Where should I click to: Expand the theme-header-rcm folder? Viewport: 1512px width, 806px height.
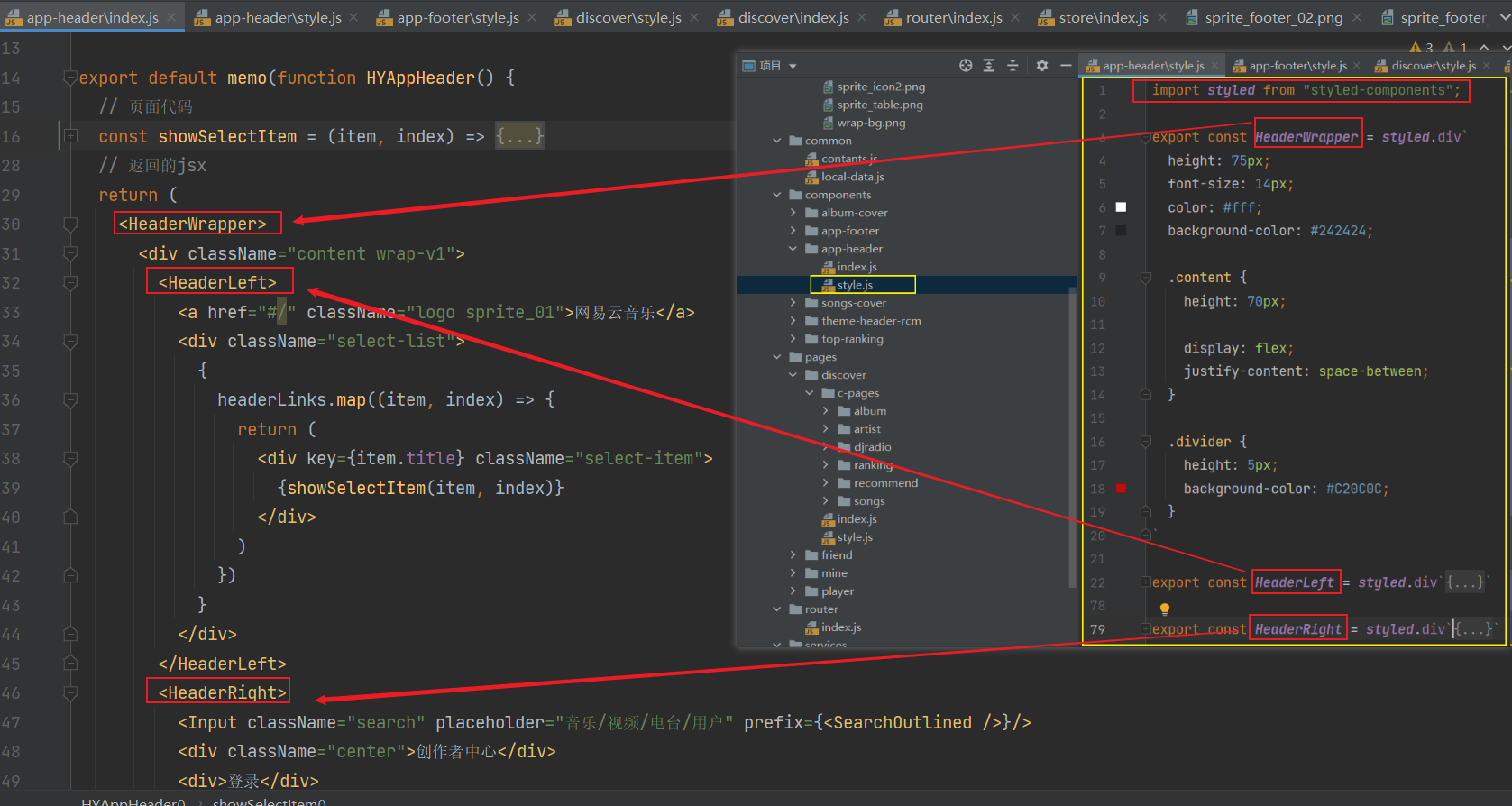pyautogui.click(x=793, y=321)
